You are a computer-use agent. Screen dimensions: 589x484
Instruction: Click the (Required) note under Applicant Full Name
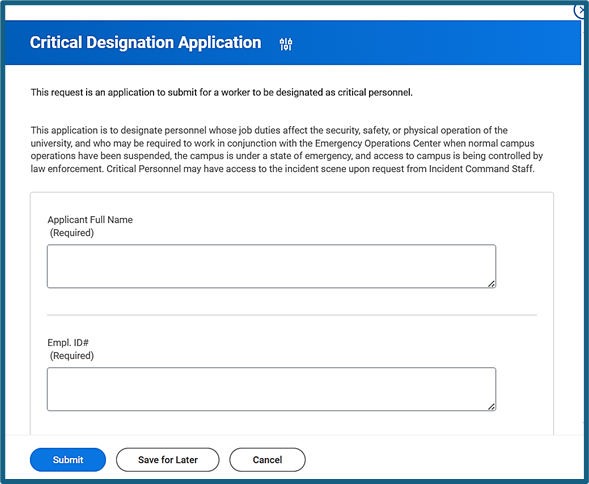coord(72,233)
